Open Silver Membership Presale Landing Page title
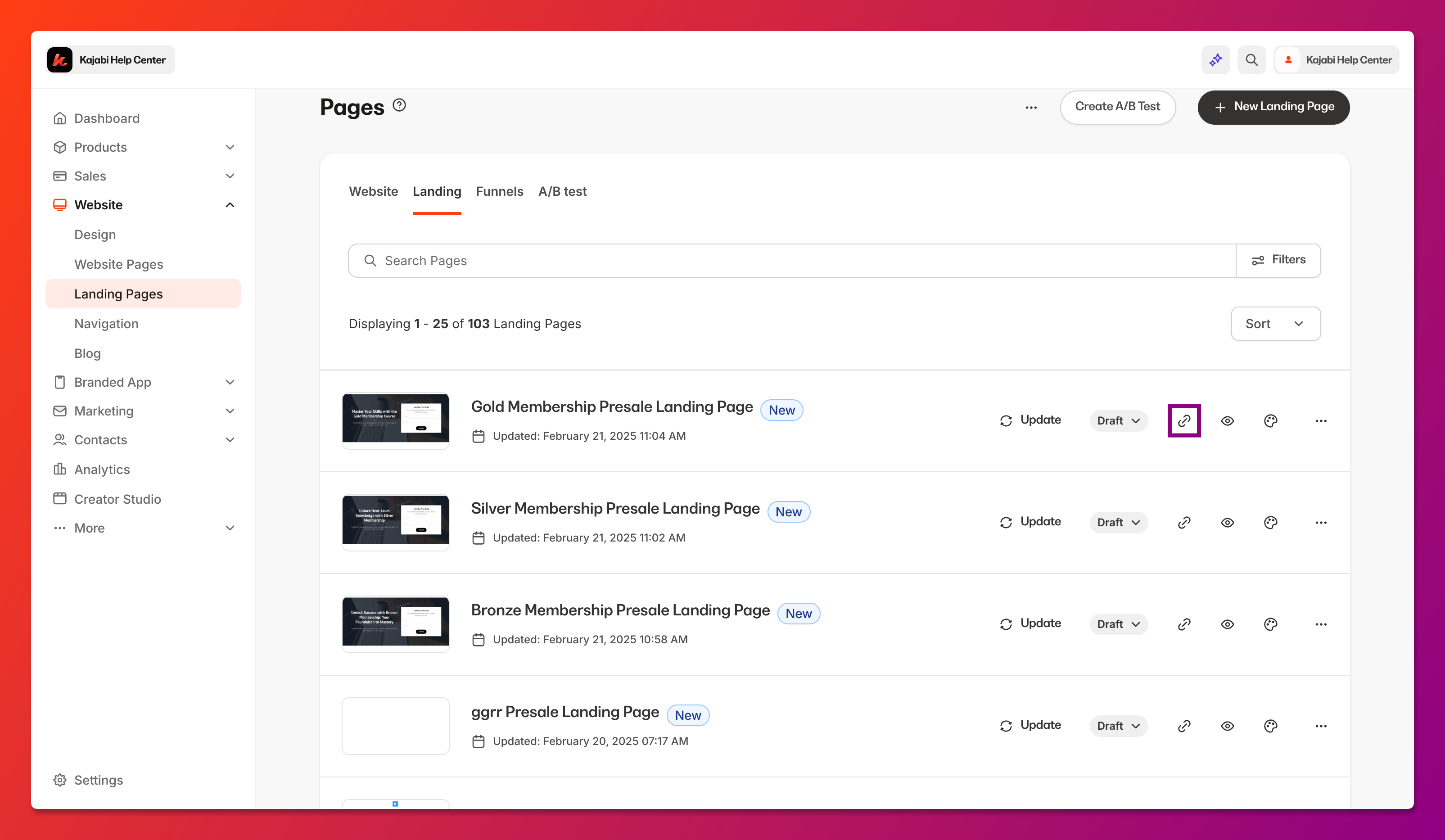Screen dimensions: 1445x840 (615, 509)
